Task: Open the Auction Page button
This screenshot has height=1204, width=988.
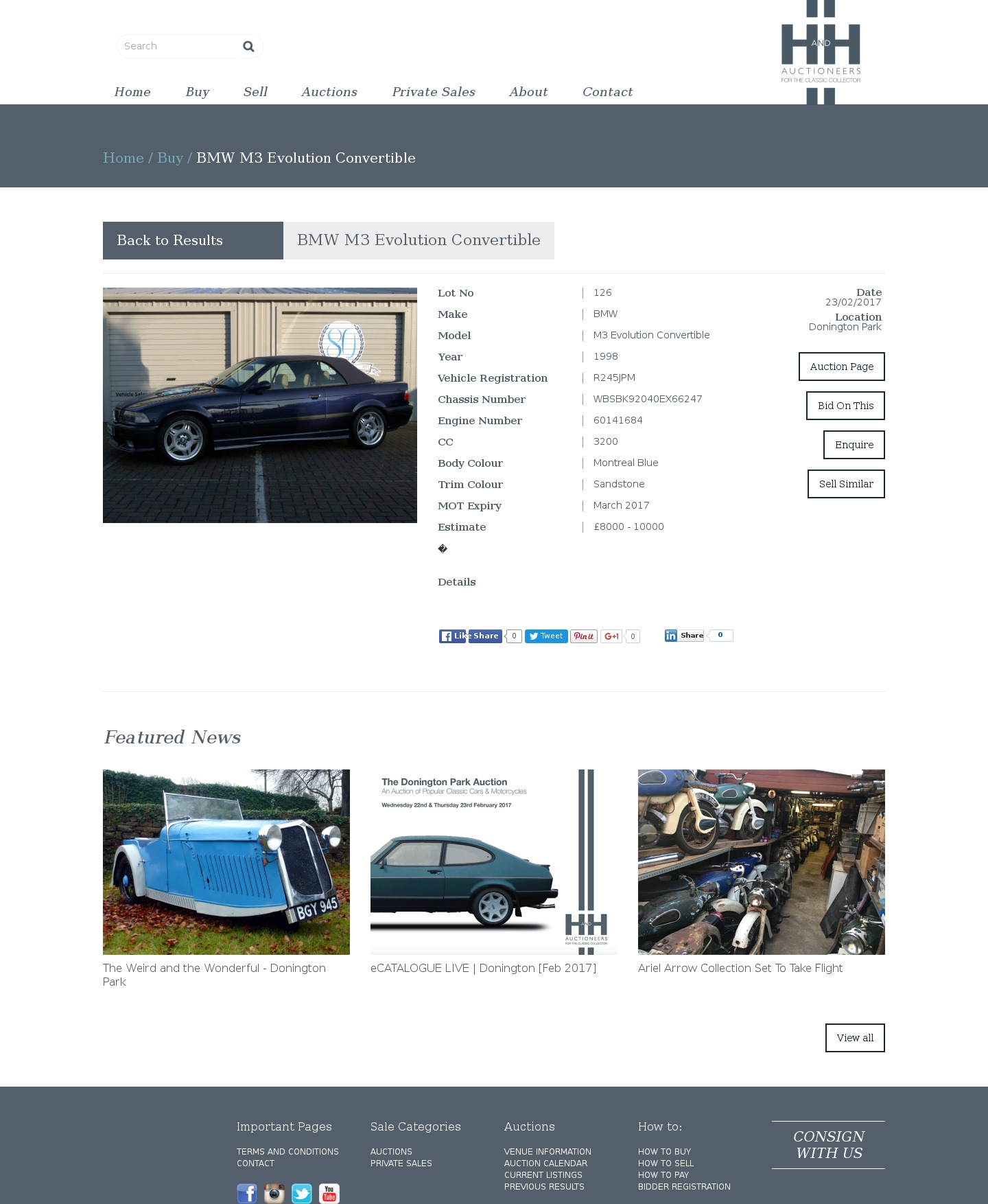Action: [x=842, y=367]
